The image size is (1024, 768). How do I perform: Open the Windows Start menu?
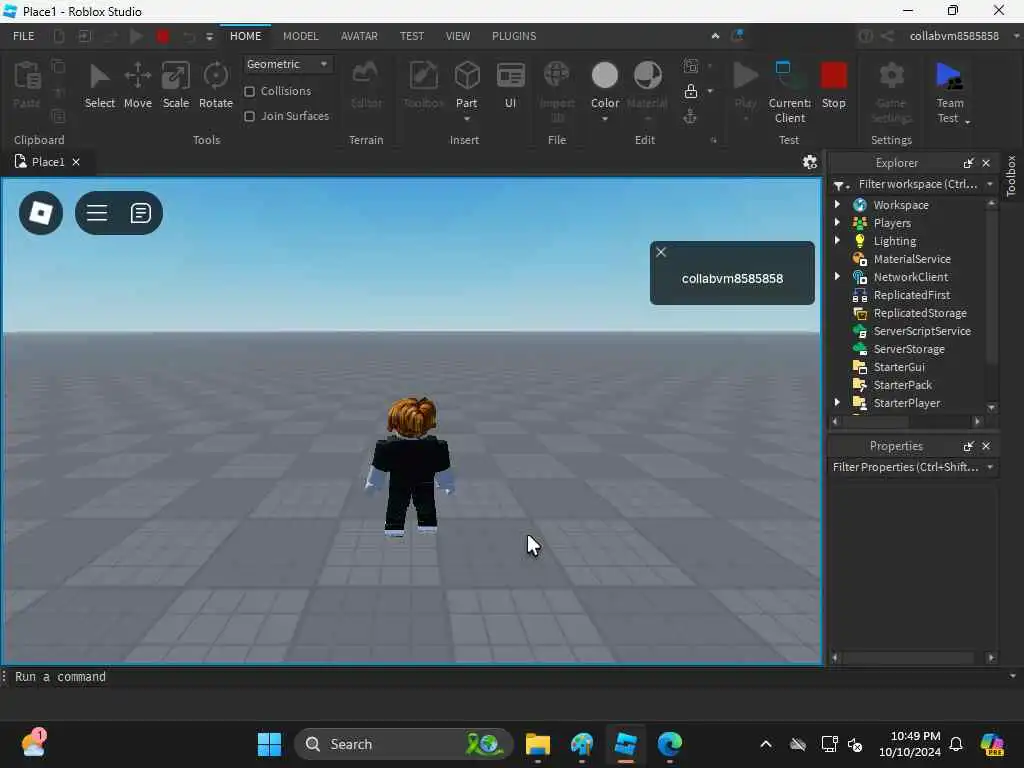click(269, 744)
